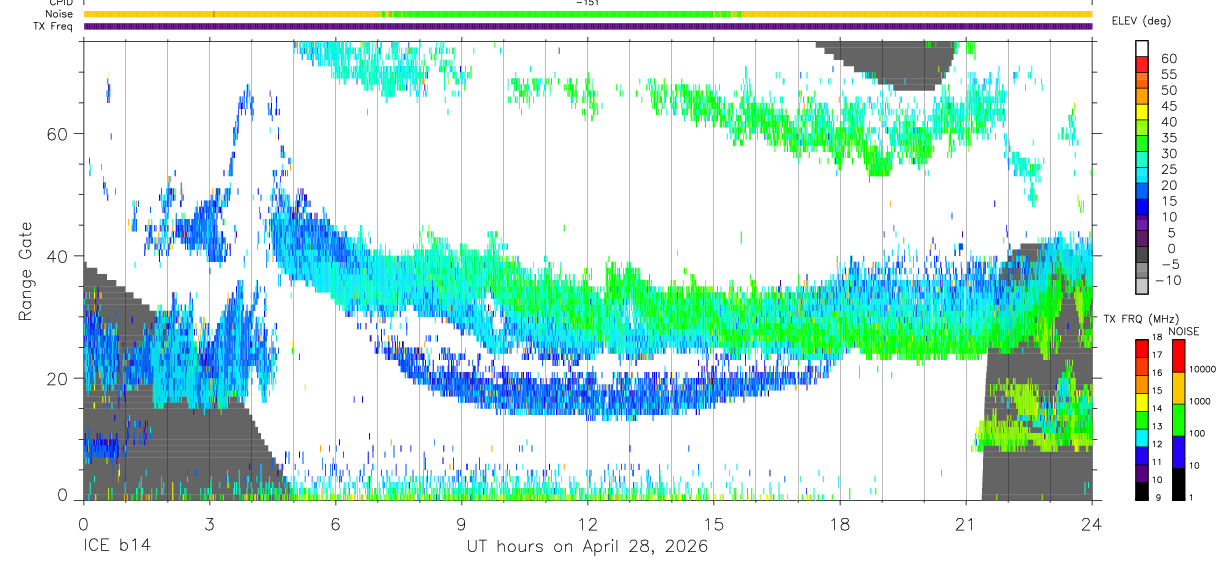Click the 'Range Gate' axis title
Viewport: 1228px width, 567px height.
coord(28,272)
